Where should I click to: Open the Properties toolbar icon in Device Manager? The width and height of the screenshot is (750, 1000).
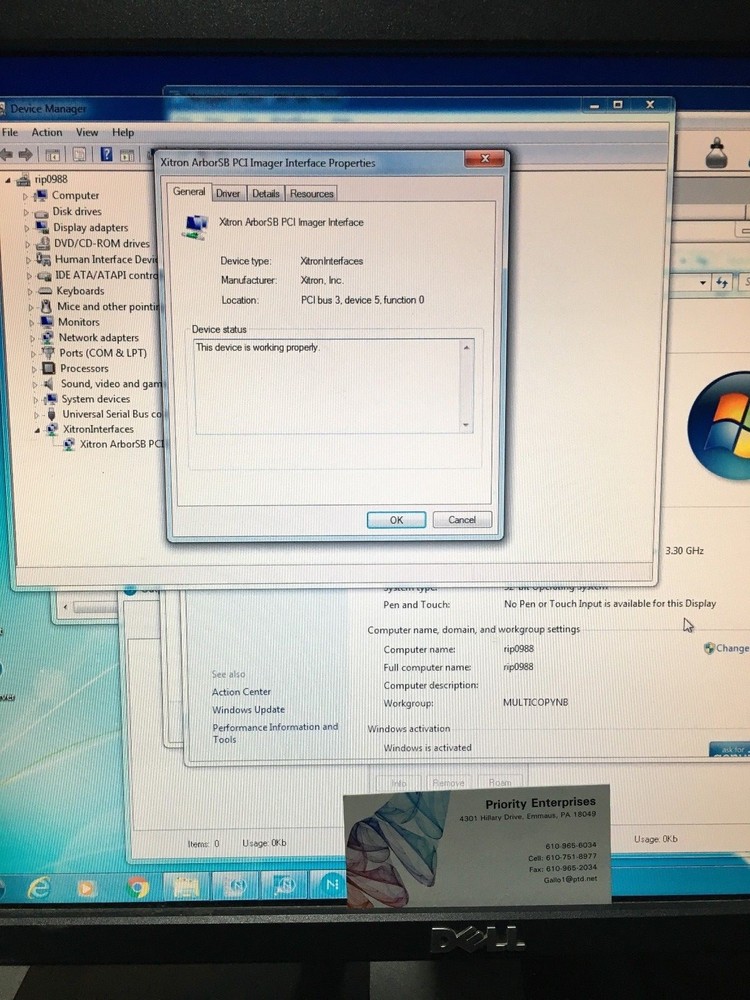pyautogui.click(x=80, y=154)
